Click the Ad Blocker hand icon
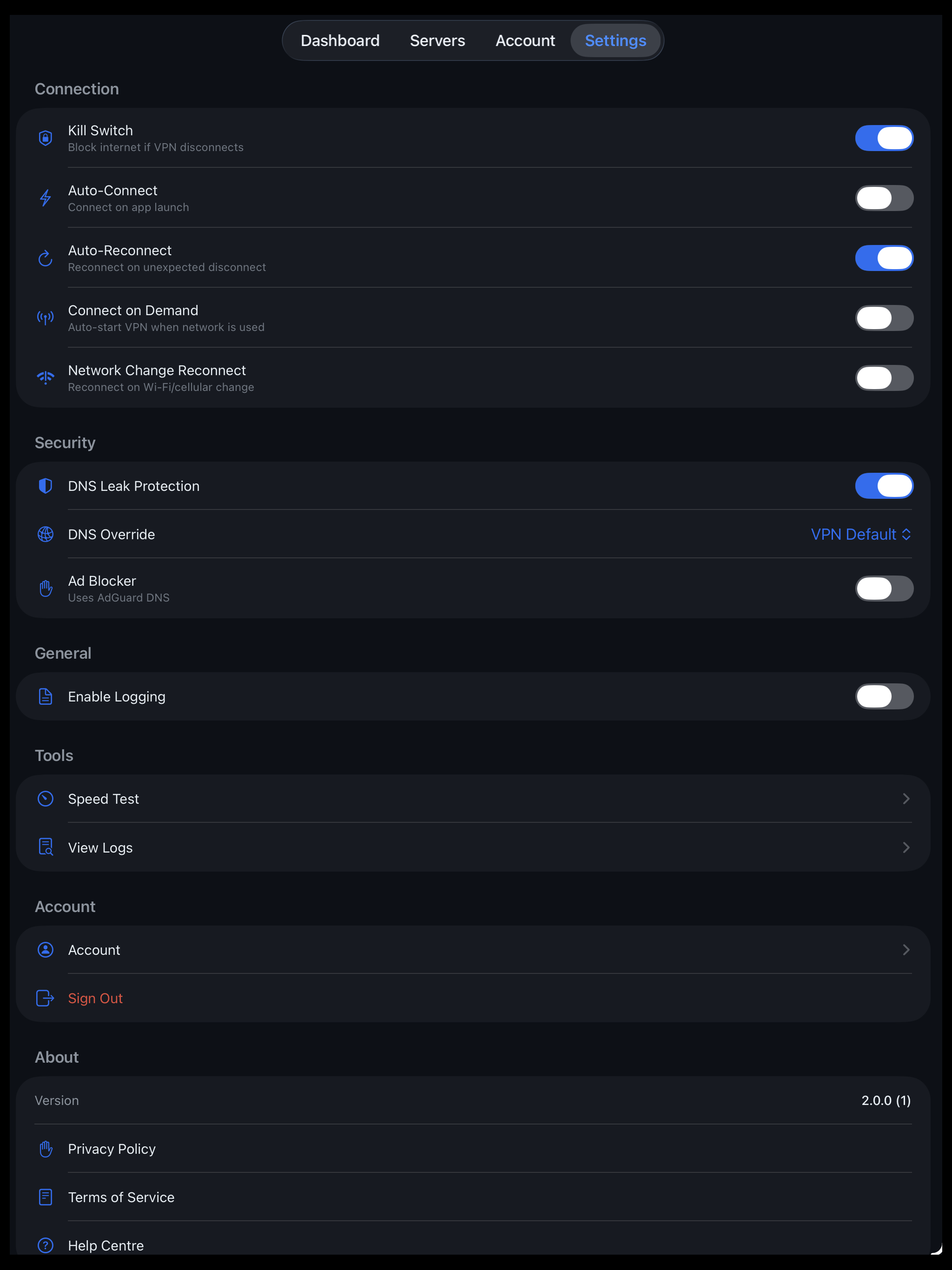The width and height of the screenshot is (952, 1270). pyautogui.click(x=46, y=589)
